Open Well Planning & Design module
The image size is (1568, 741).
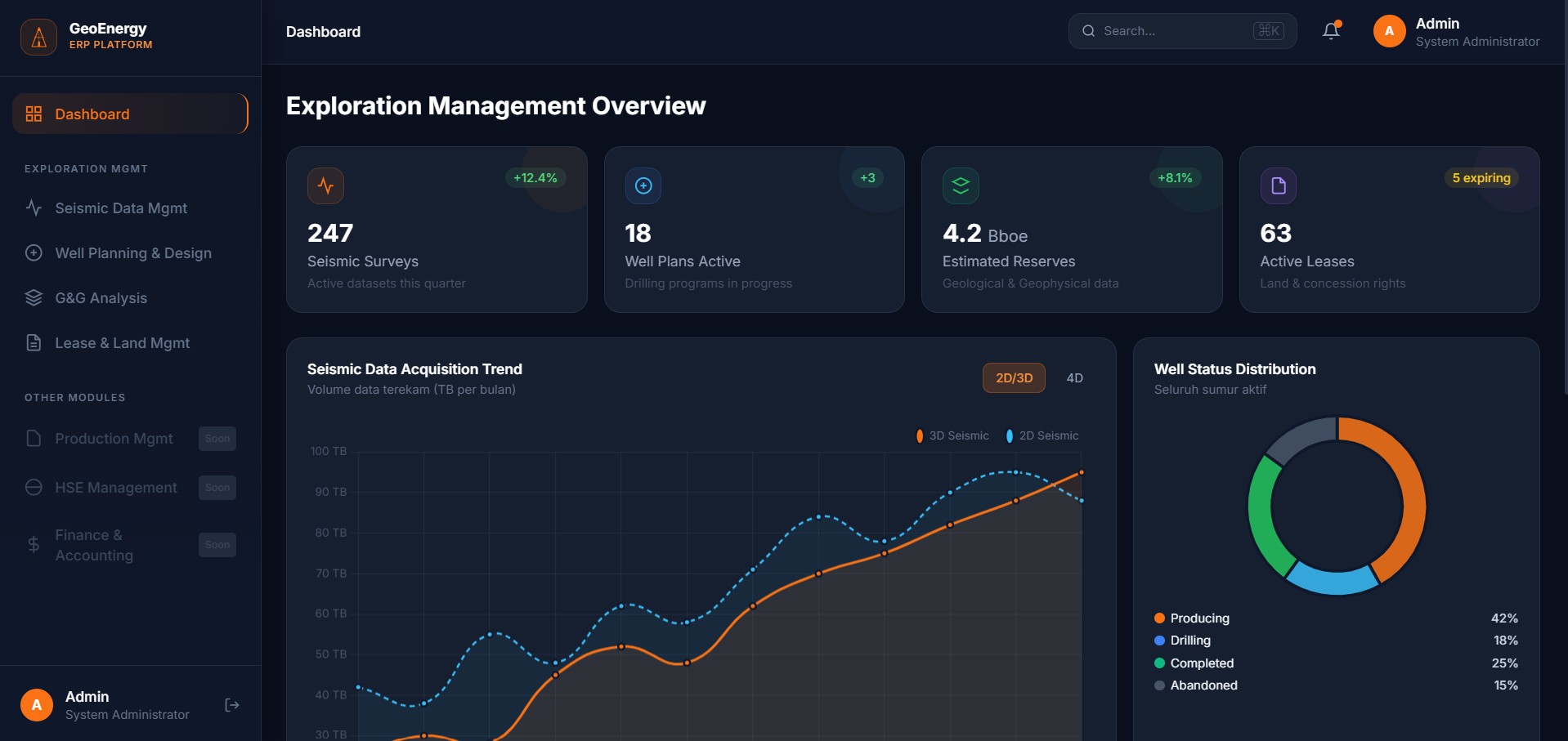130,252
